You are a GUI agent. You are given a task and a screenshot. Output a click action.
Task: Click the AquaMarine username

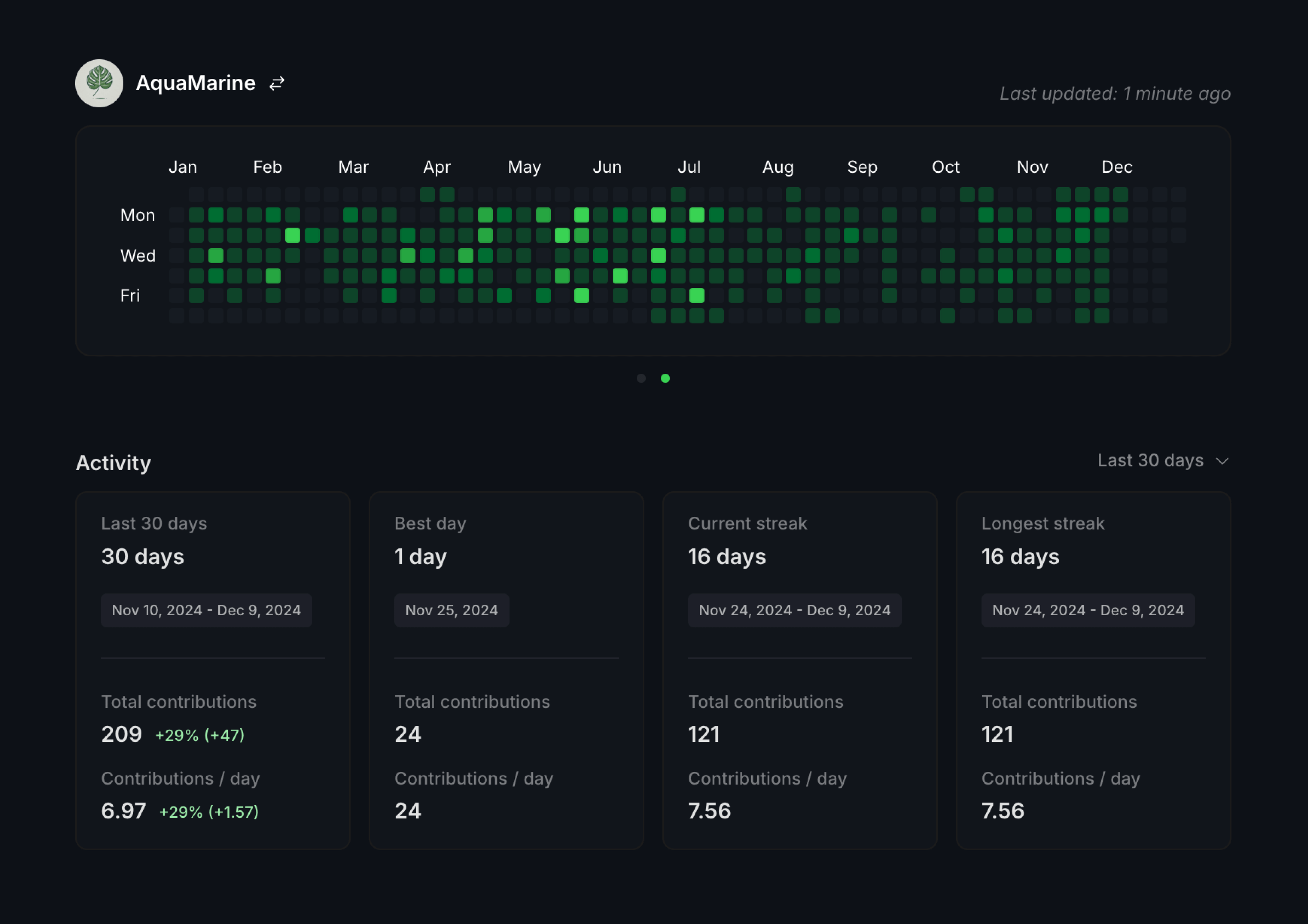coord(195,83)
